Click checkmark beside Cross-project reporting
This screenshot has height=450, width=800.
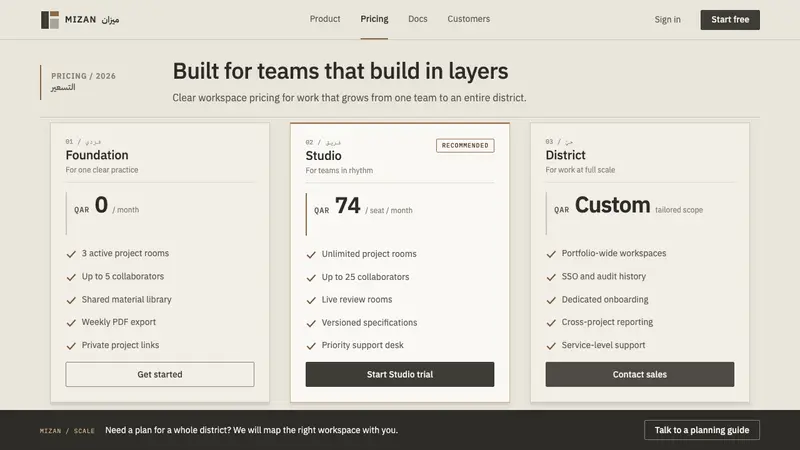[551, 322]
